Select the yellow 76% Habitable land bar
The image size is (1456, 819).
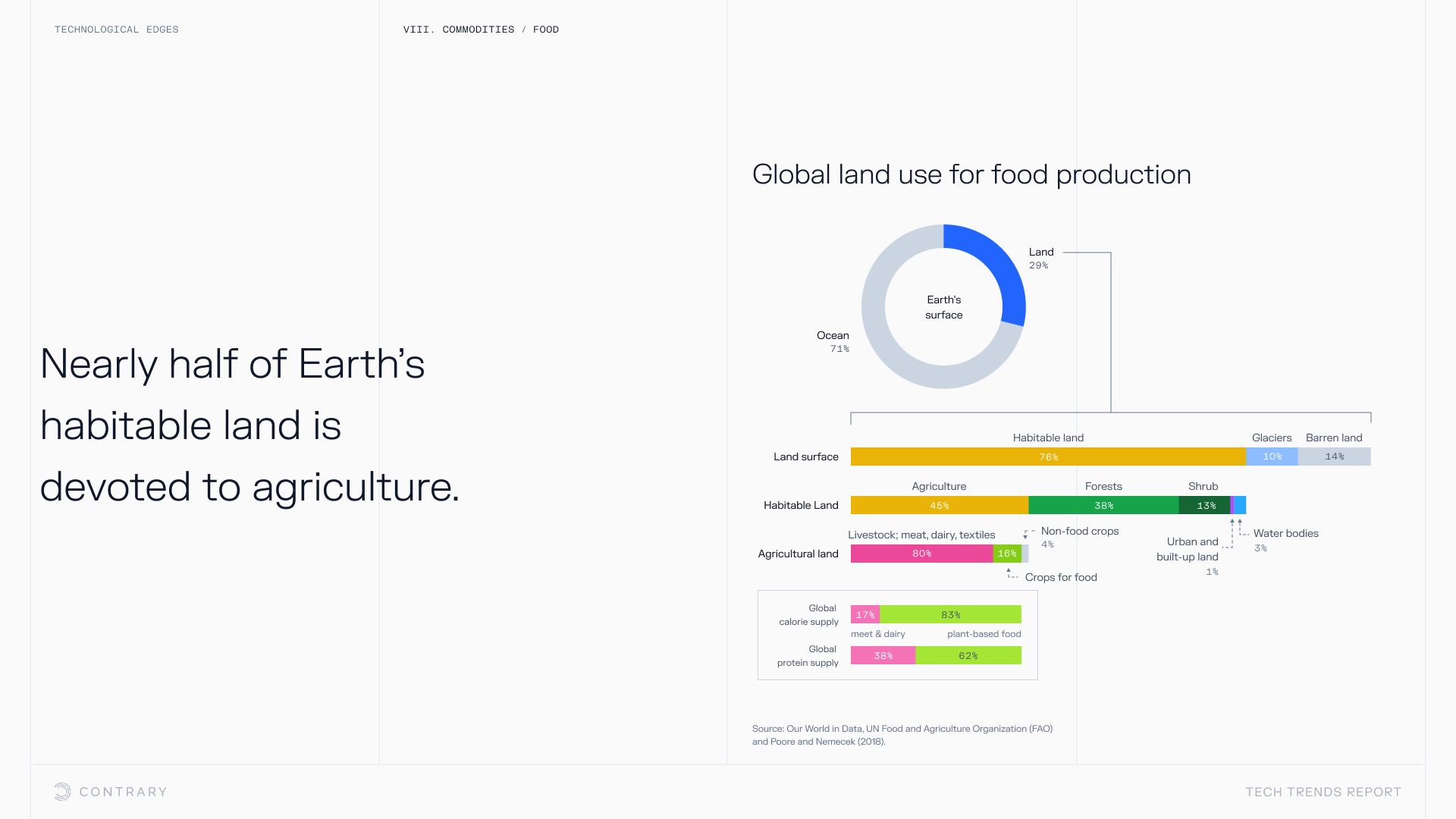[1048, 457]
